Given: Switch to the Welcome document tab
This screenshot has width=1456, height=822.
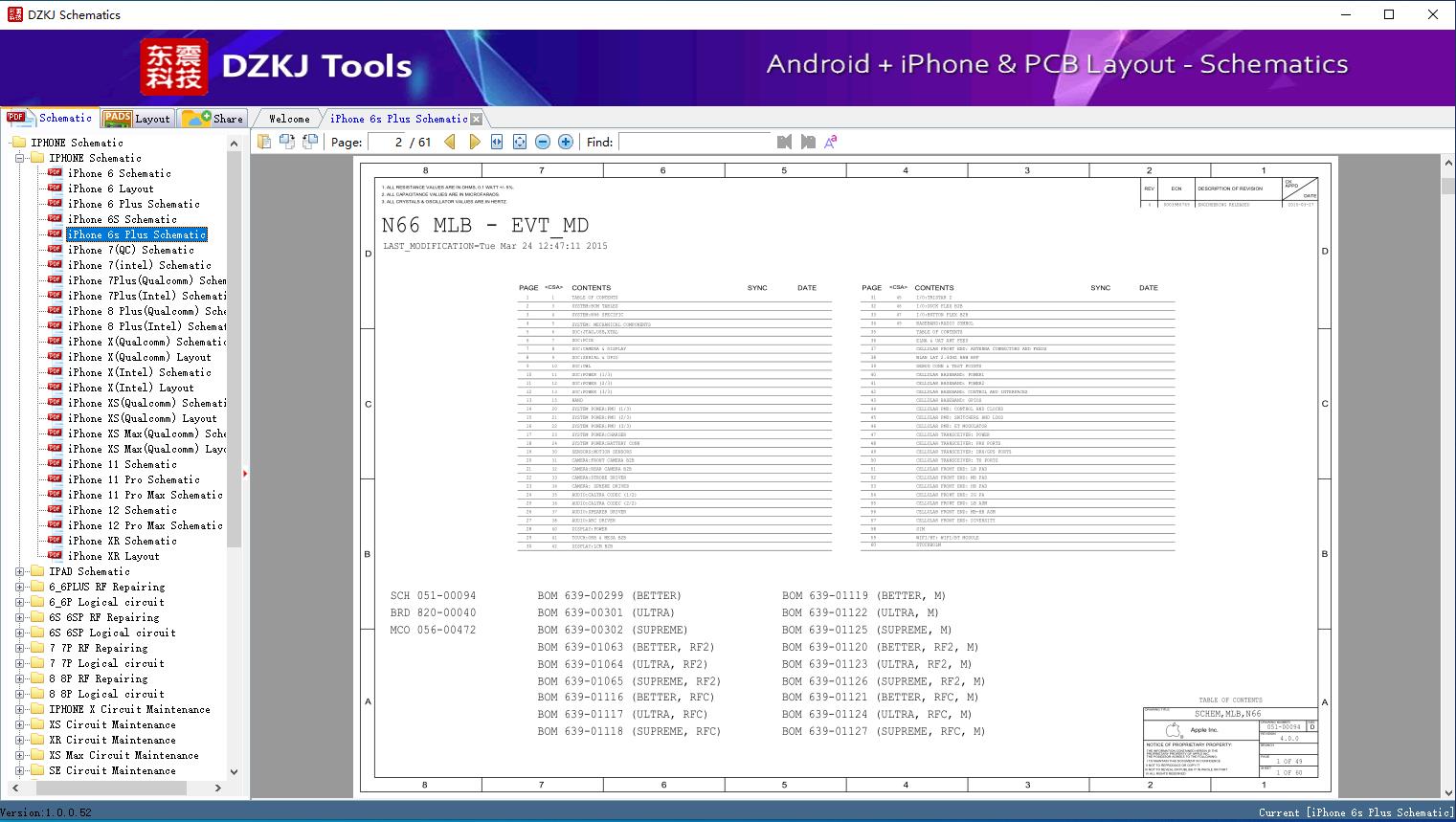Looking at the screenshot, I should pos(289,119).
